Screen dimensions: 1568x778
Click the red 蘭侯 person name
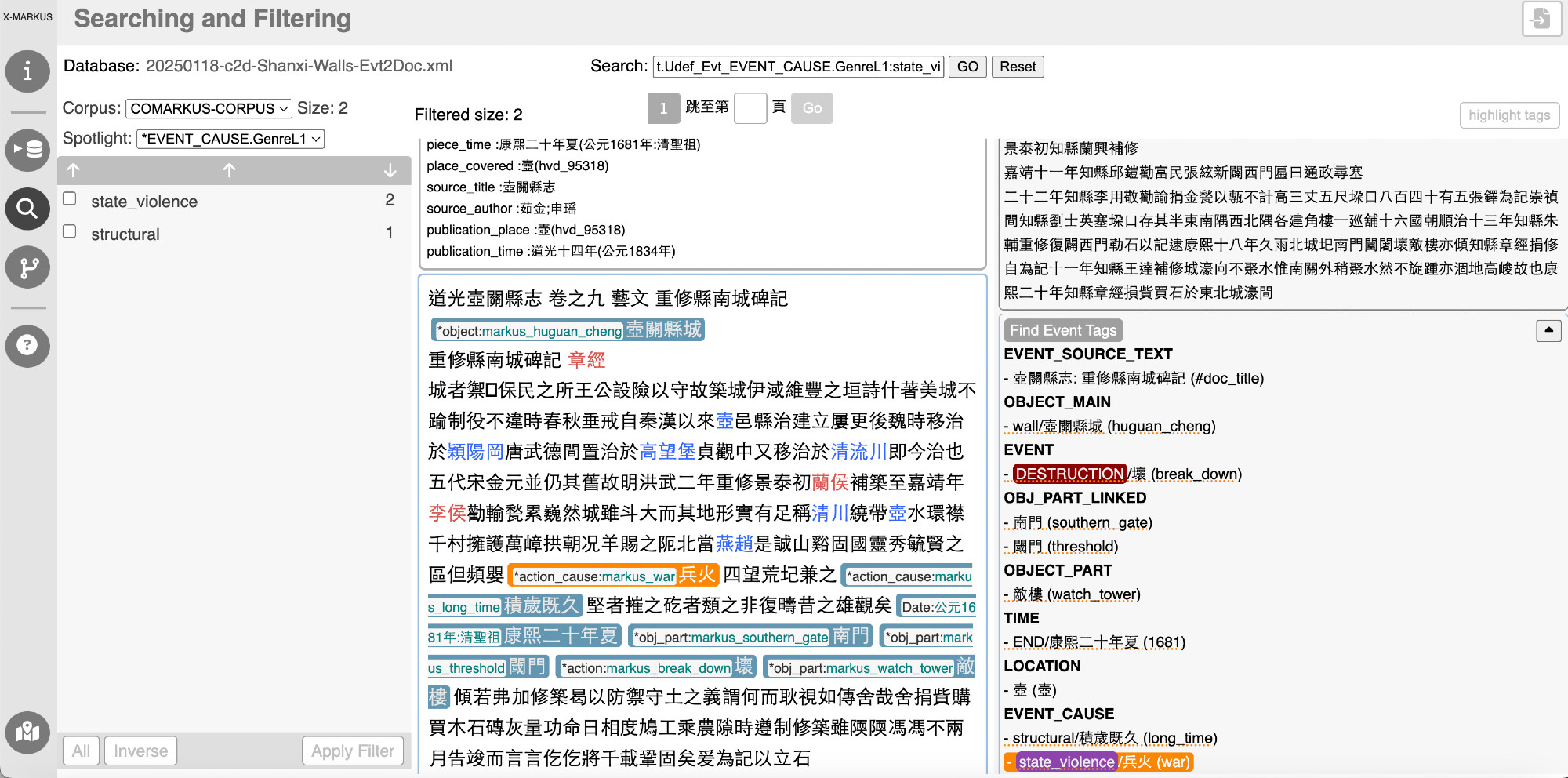coord(830,482)
